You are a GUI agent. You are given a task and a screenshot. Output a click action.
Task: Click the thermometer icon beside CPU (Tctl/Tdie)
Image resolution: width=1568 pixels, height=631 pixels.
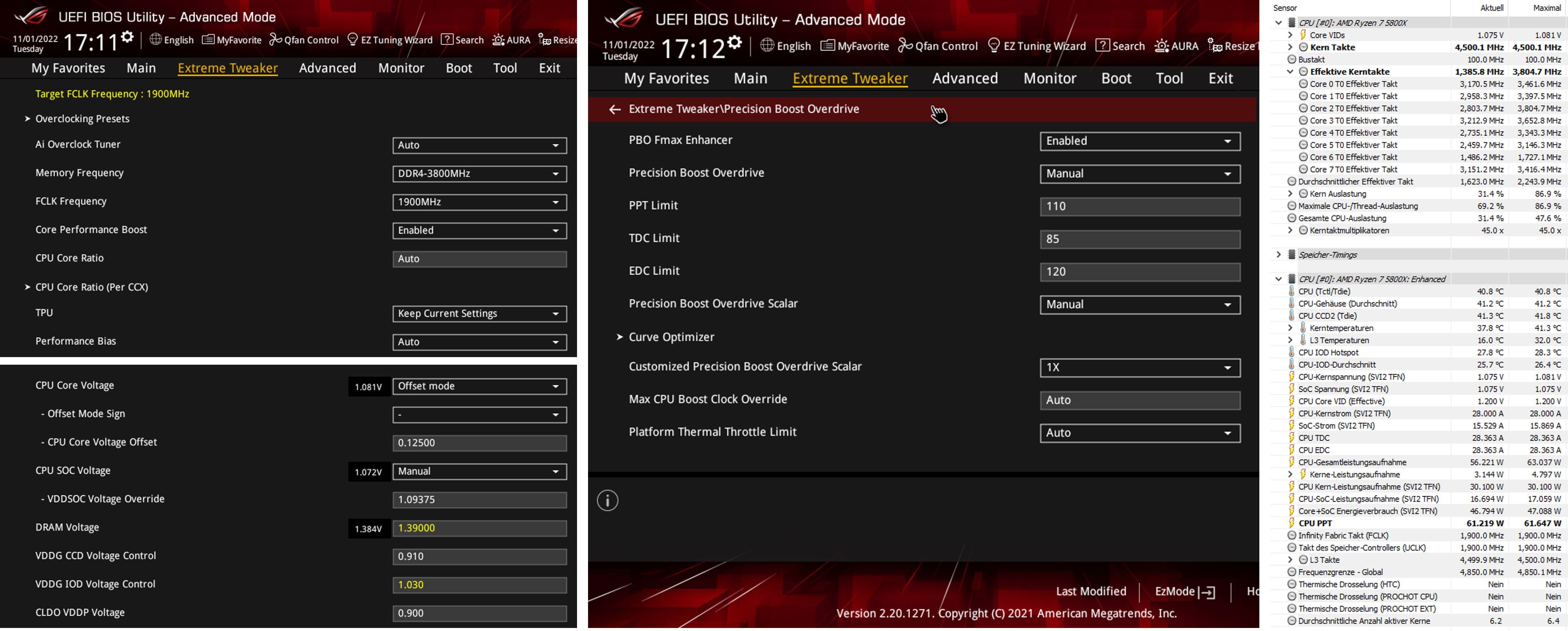click(x=1292, y=291)
